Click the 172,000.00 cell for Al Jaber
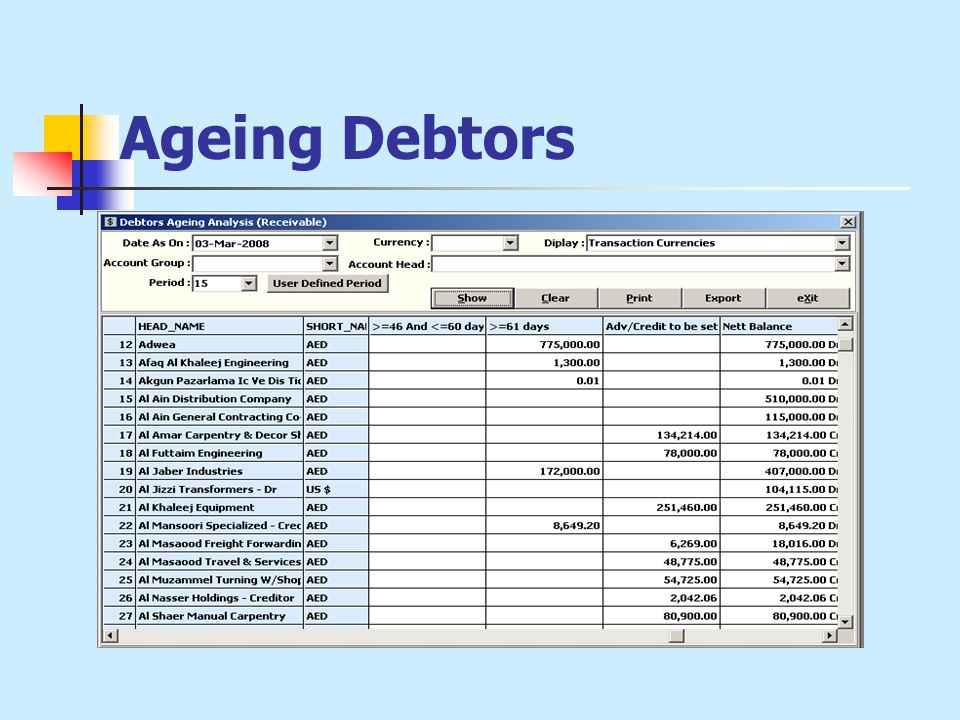 (x=544, y=471)
